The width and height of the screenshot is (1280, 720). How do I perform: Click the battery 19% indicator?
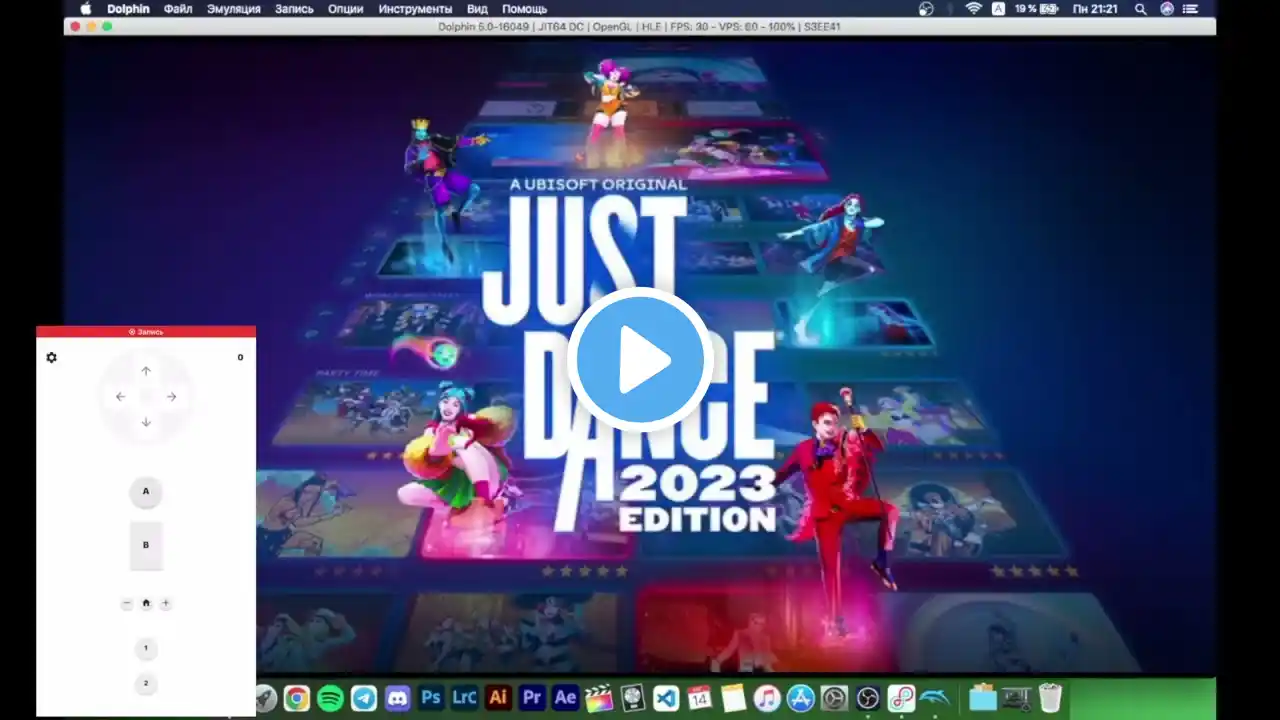coord(1037,9)
